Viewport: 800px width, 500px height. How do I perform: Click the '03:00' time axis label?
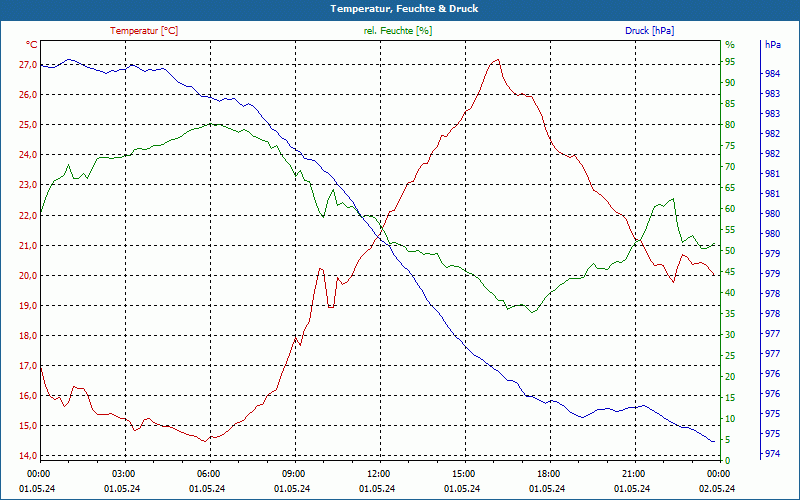tap(122, 473)
